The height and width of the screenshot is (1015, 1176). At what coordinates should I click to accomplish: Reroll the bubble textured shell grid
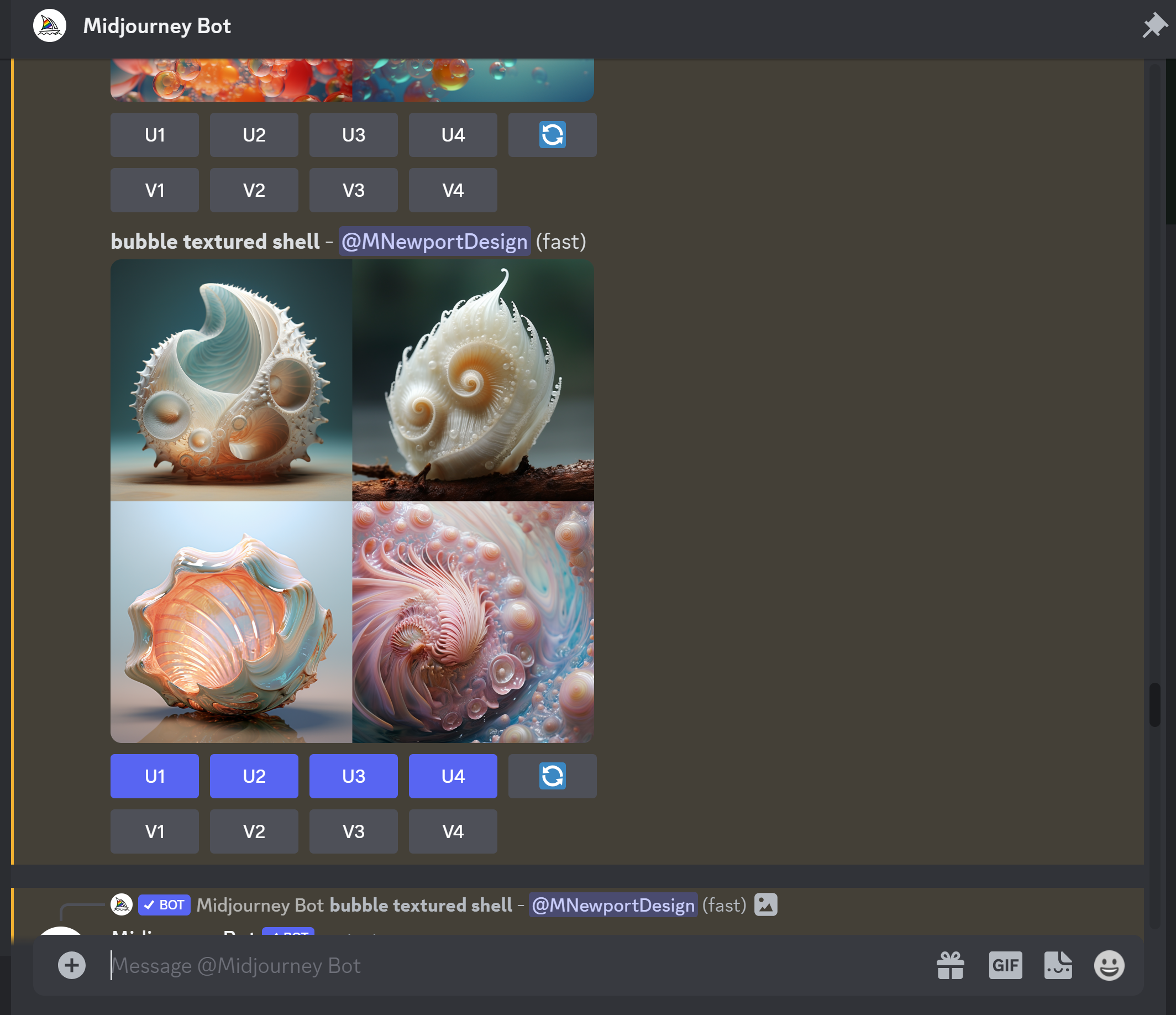pyautogui.click(x=552, y=776)
